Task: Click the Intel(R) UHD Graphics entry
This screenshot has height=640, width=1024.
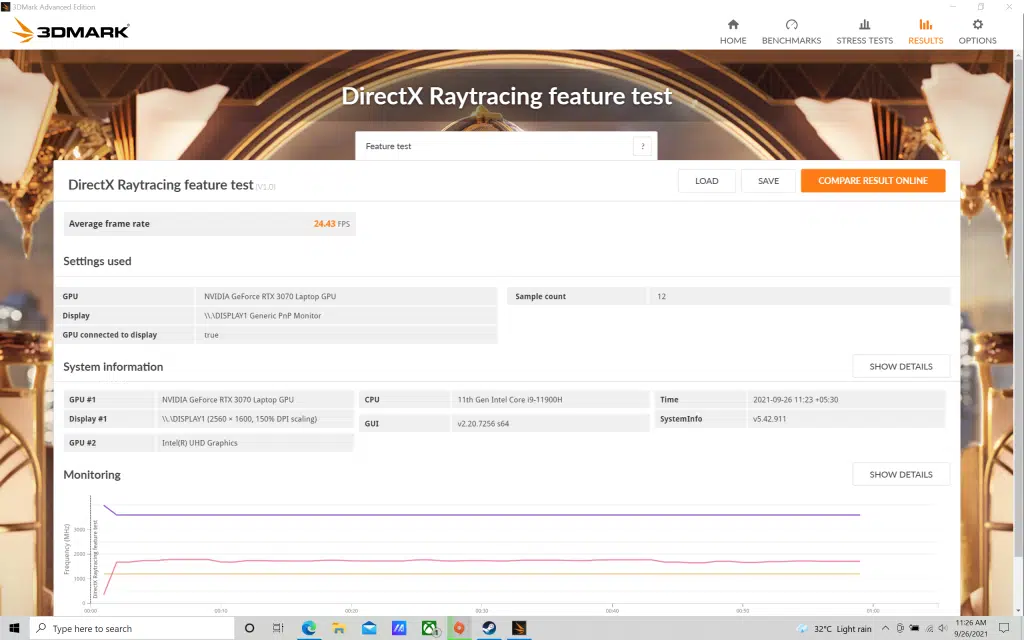Action: [x=200, y=443]
